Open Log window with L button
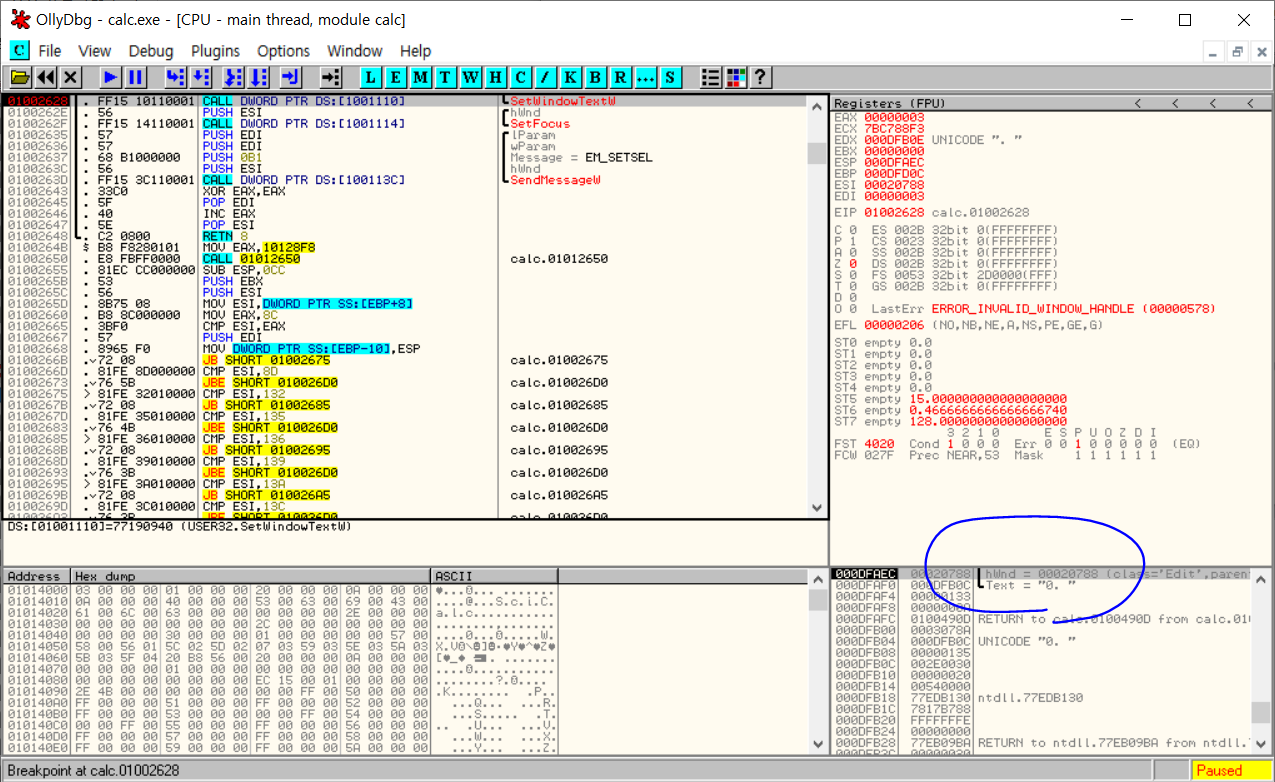This screenshot has height=782, width=1275. pos(371,77)
